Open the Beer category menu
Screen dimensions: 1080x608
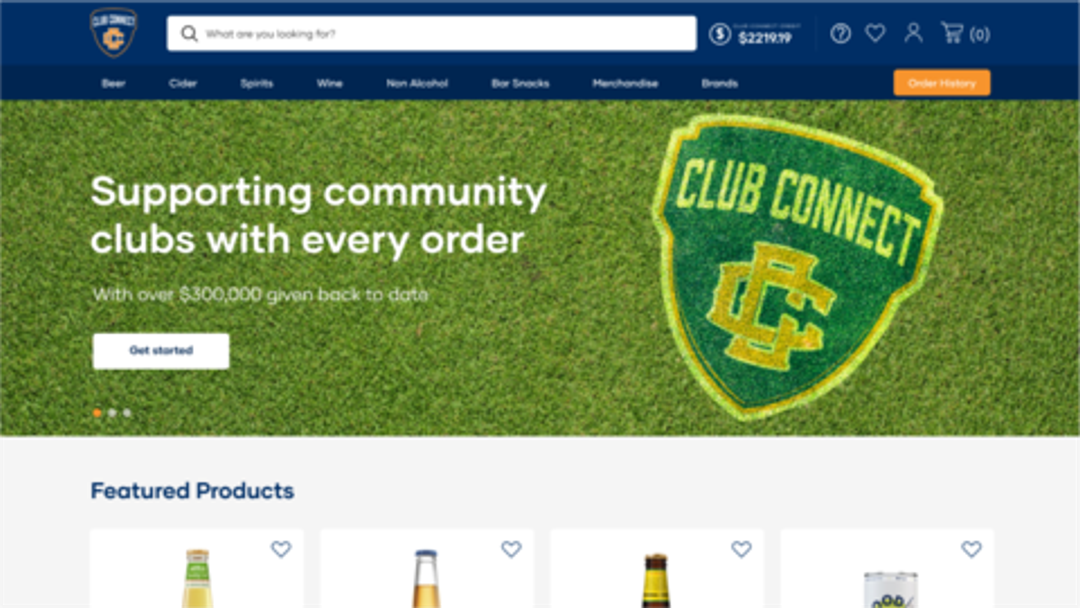[114, 83]
